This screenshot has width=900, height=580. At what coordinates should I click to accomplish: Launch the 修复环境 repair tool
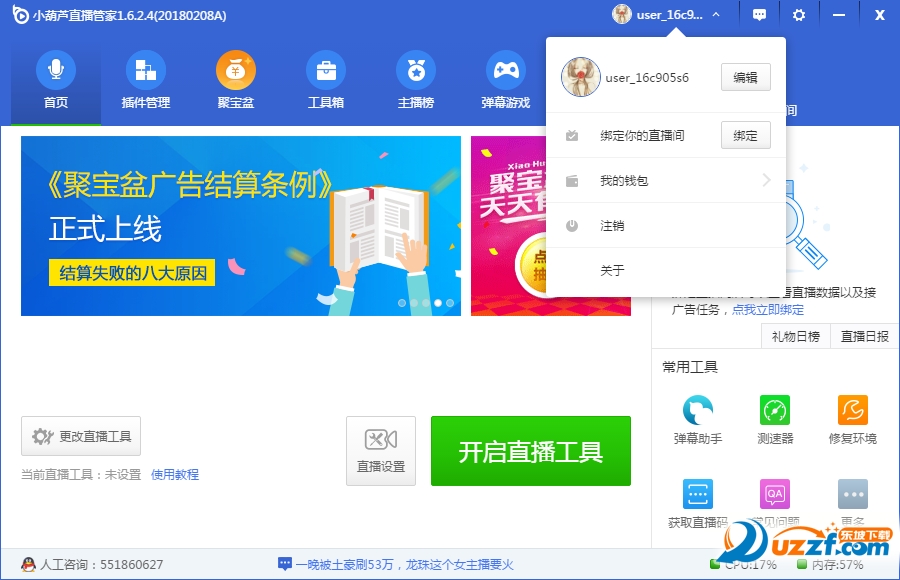click(852, 410)
